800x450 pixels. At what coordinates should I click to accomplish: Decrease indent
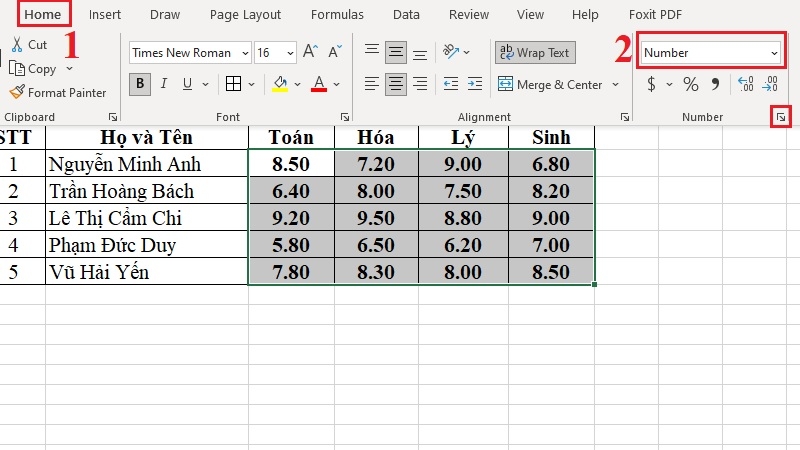click(451, 83)
